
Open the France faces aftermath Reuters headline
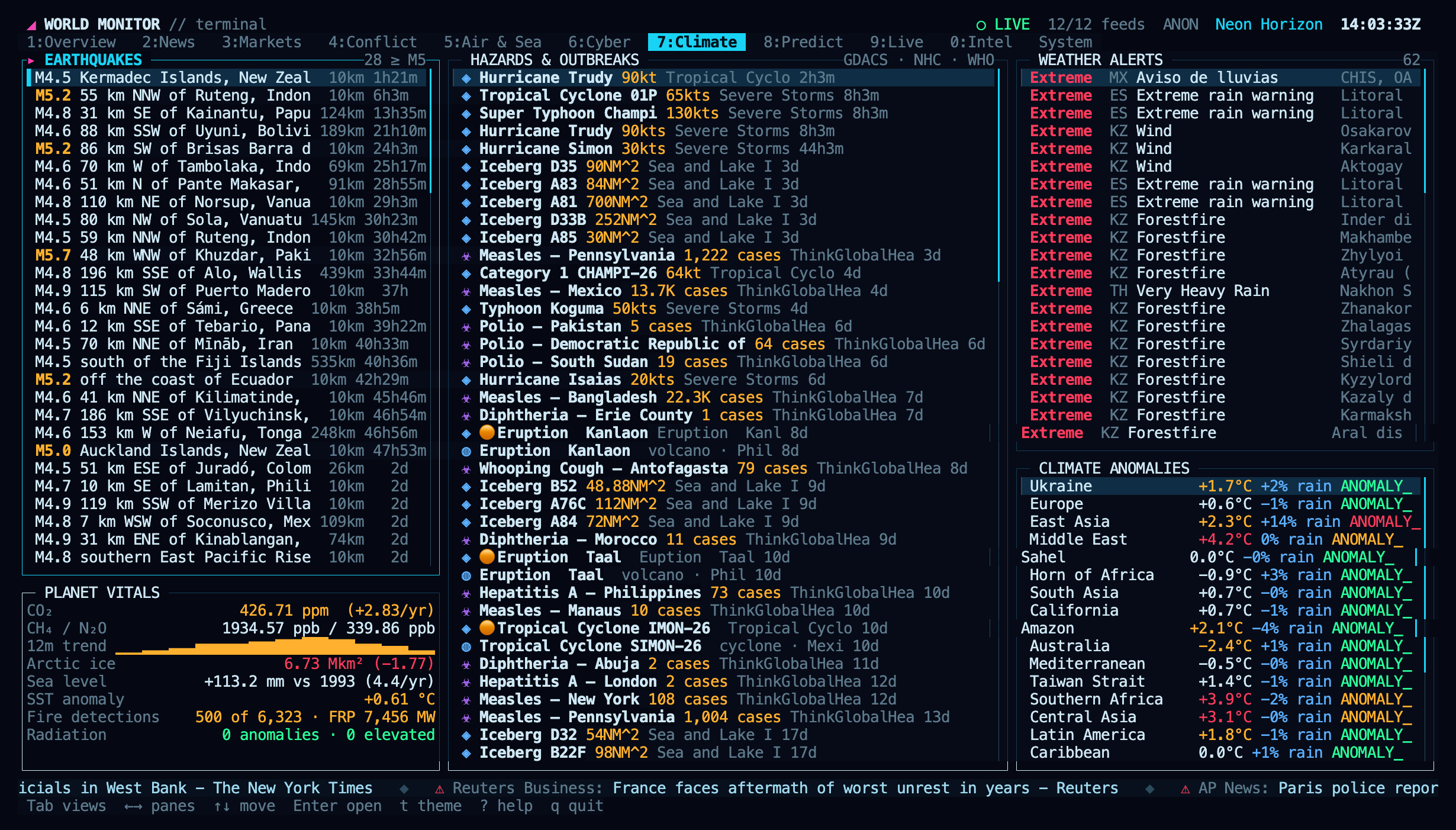click(865, 788)
